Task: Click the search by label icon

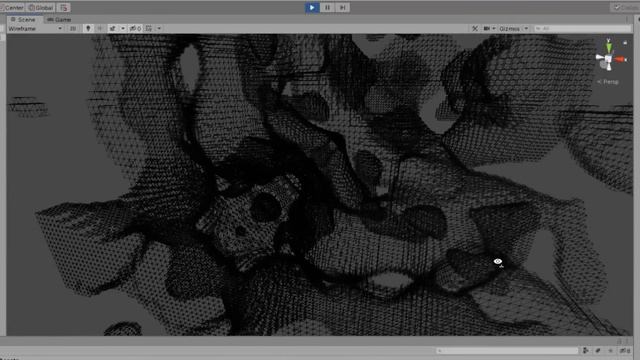Action: [x=598, y=351]
